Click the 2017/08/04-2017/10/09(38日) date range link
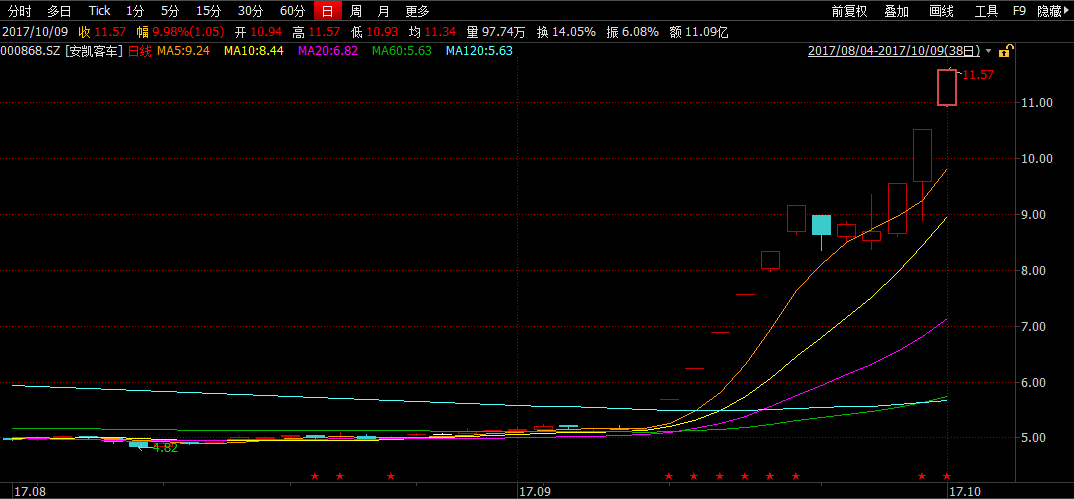 click(x=894, y=51)
